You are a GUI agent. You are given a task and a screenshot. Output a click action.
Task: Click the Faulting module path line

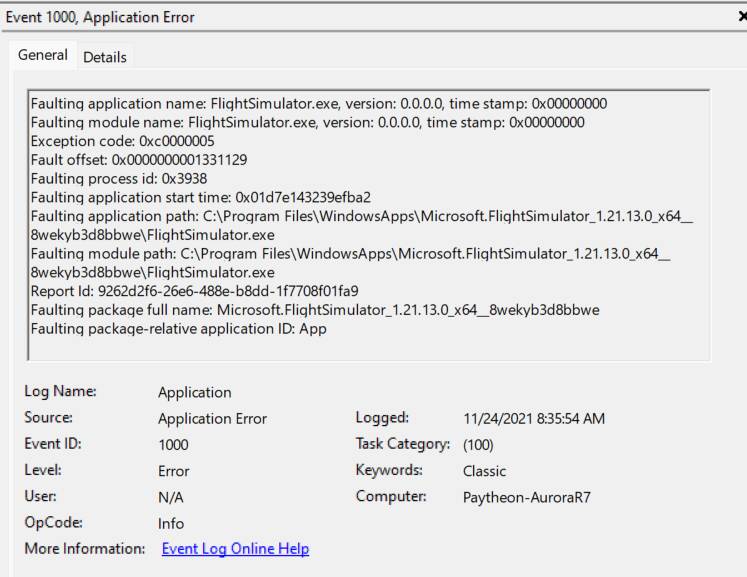tap(351, 263)
